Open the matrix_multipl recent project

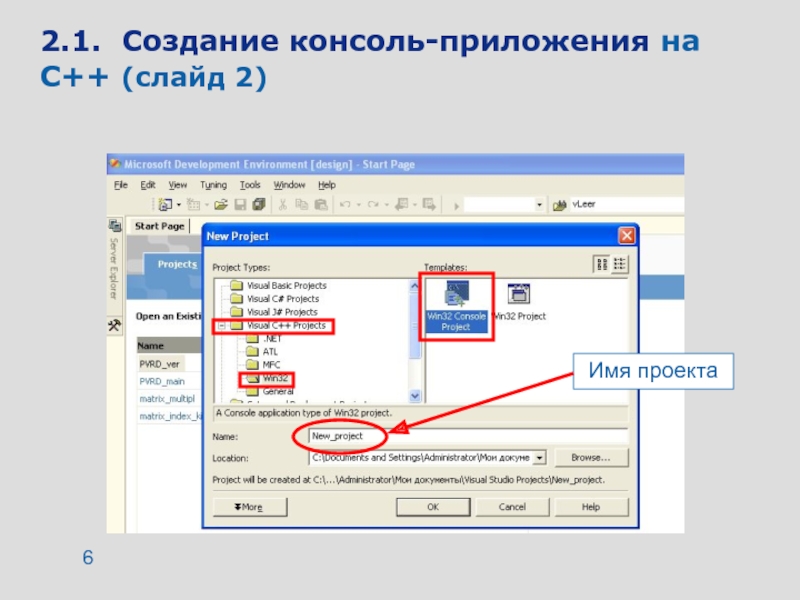(x=167, y=399)
